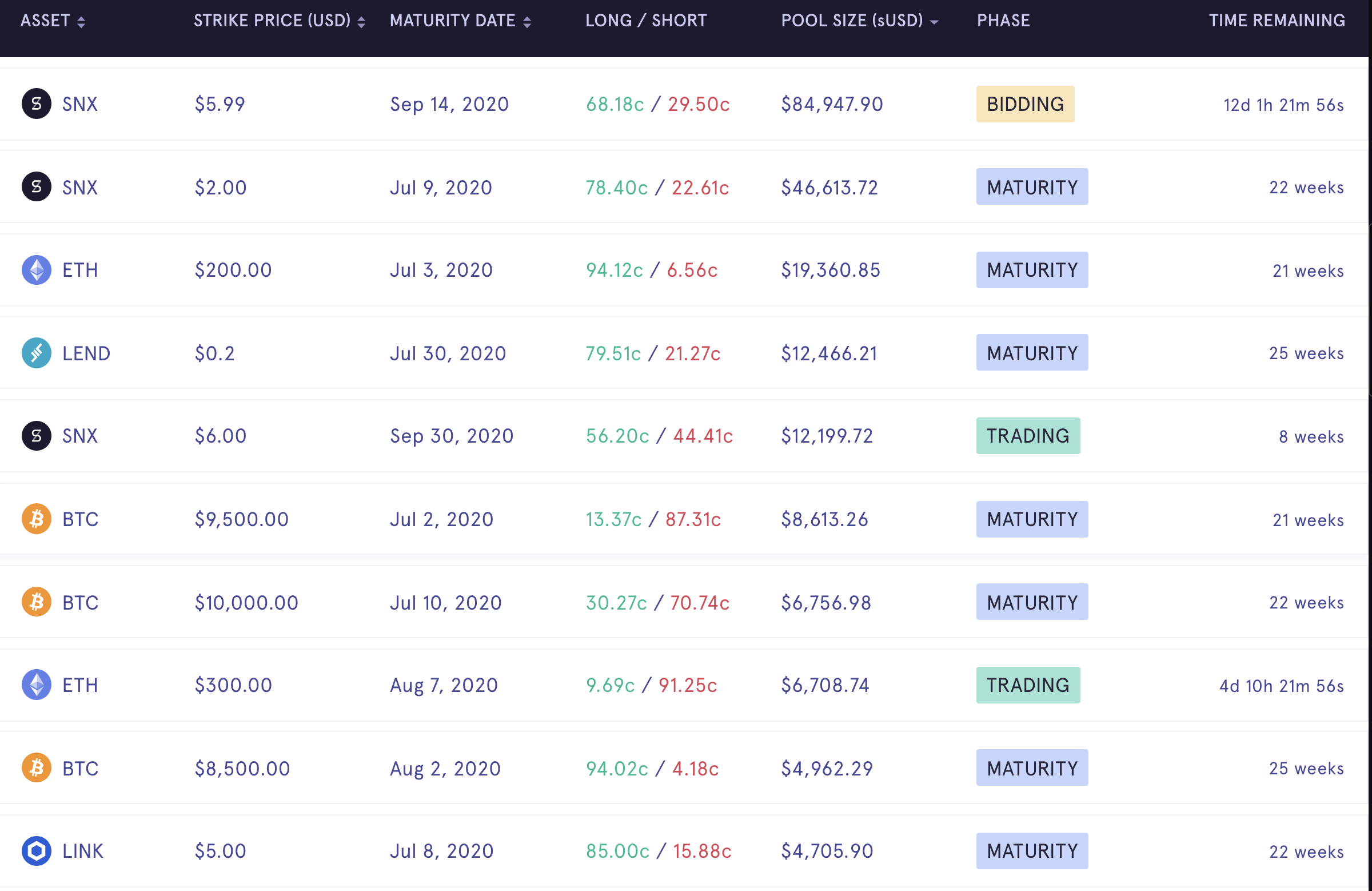Click the maturity date Jul 3, 2020
Image resolution: width=1372 pixels, height=891 pixels.
tap(441, 271)
